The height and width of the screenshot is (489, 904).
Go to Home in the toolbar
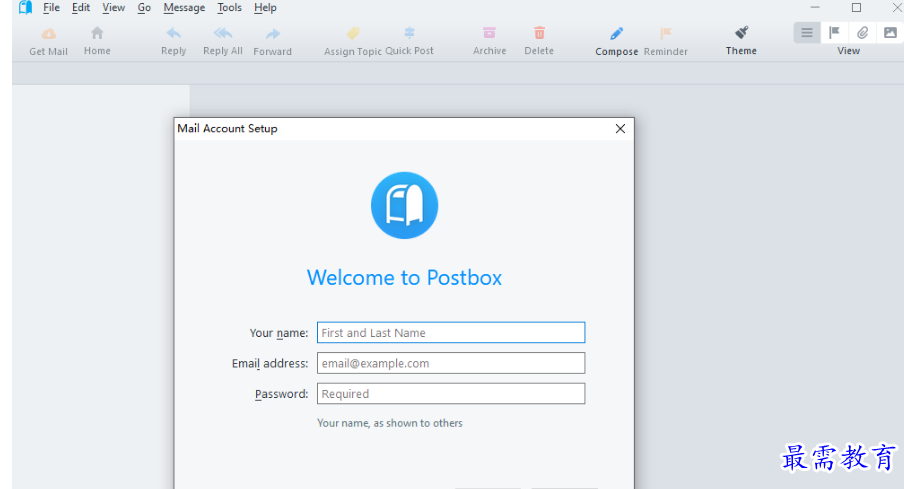pyautogui.click(x=97, y=34)
